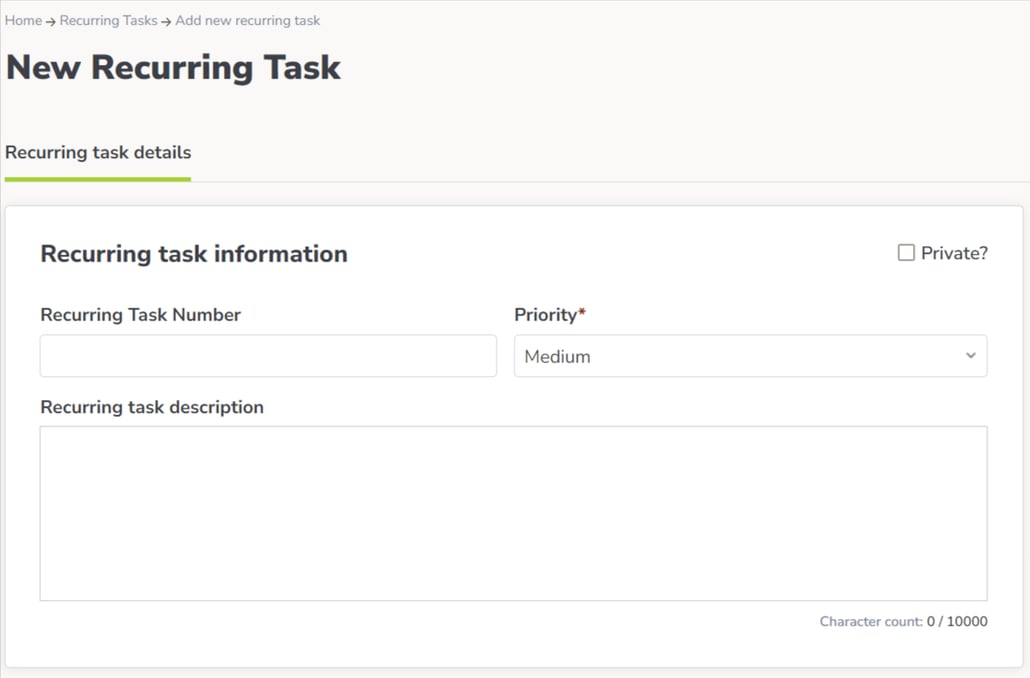The image size is (1030, 678).
Task: Click the breadcrumb arrow after Home
Action: pos(48,20)
